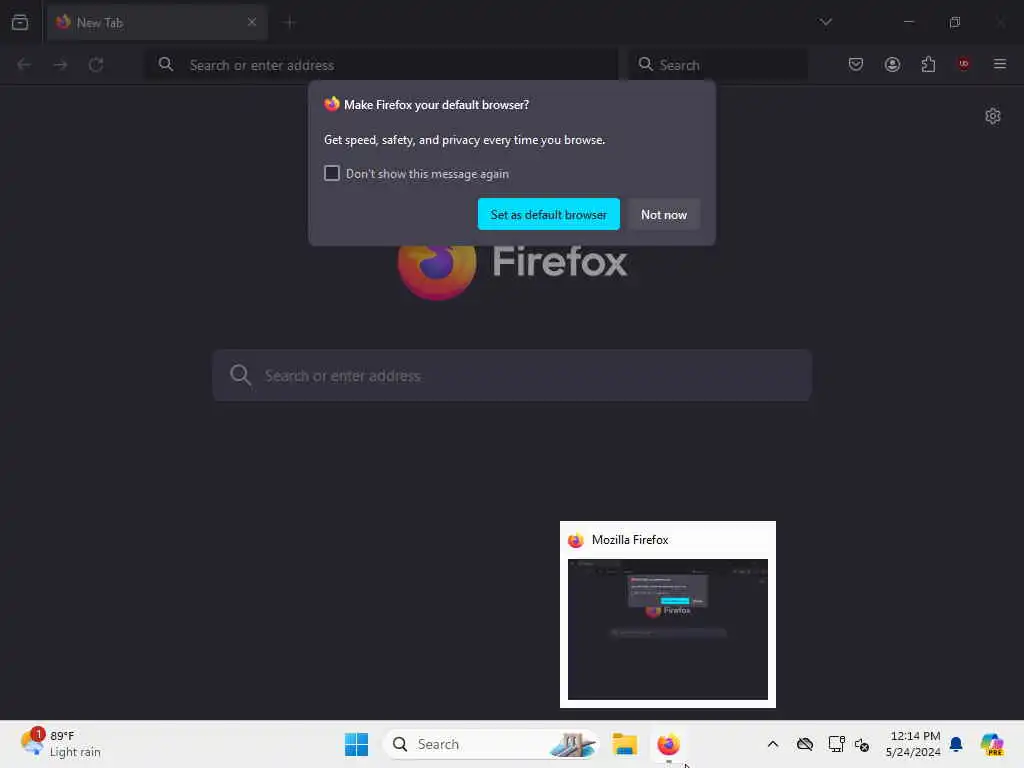Select the Mozilla Firefox window preview thumbnail
The width and height of the screenshot is (1024, 768).
[x=667, y=614]
